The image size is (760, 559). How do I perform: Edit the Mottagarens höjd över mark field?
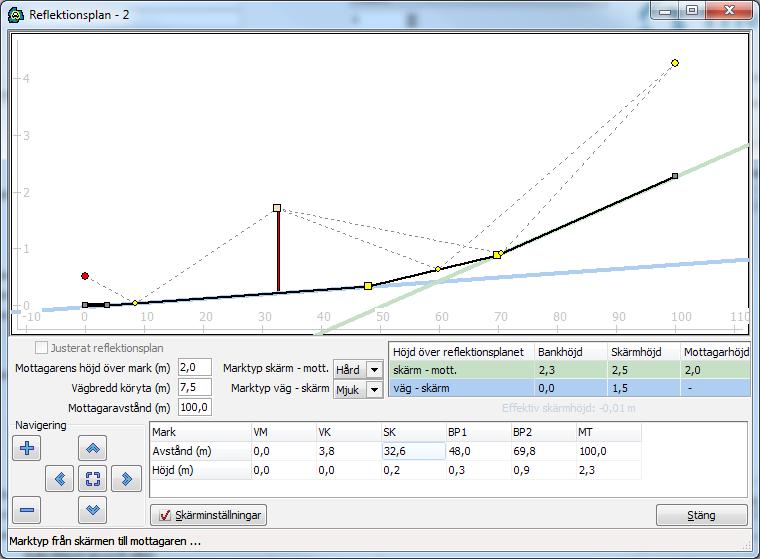point(195,367)
